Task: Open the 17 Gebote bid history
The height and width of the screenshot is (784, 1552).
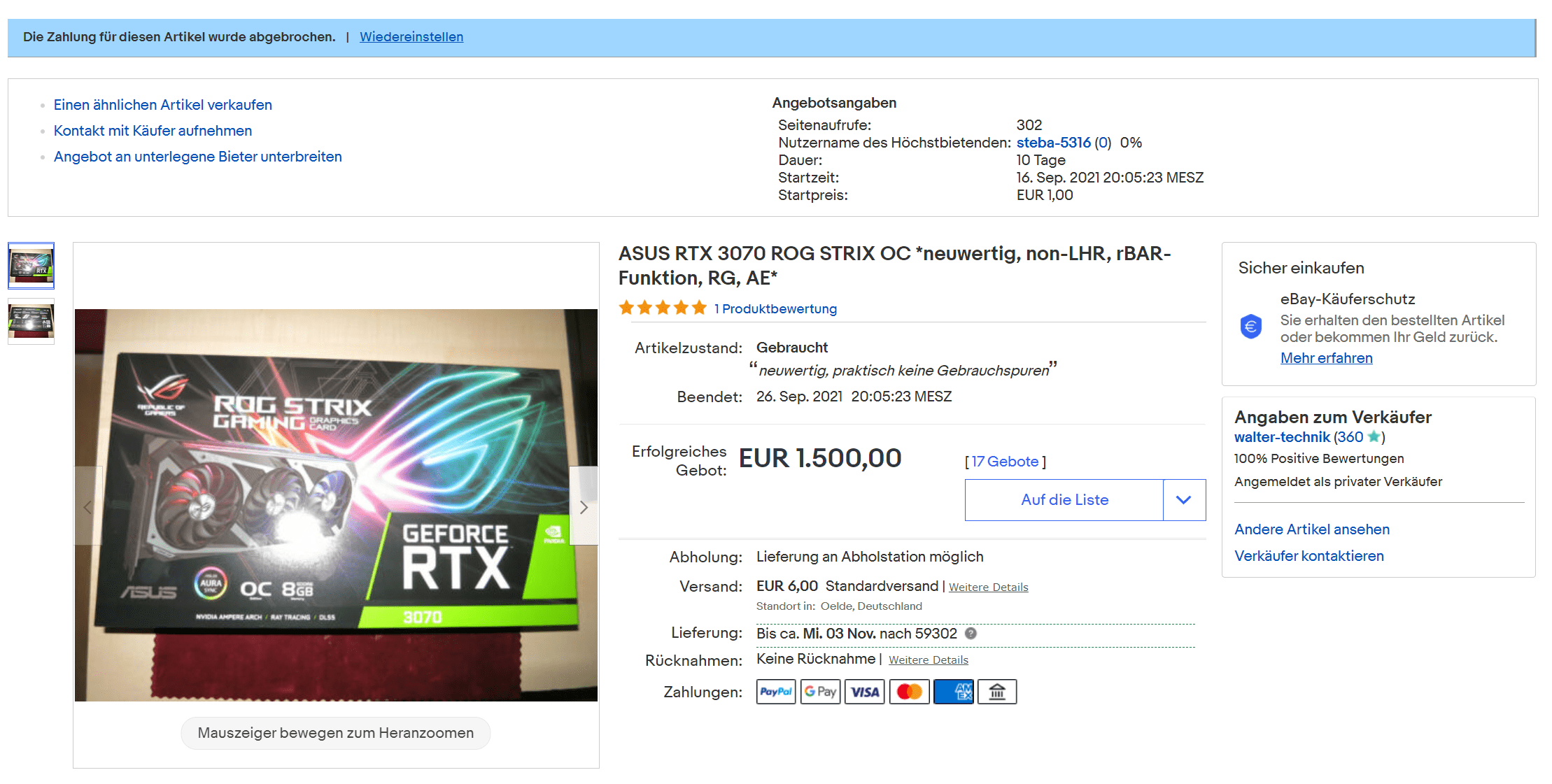Action: (x=1005, y=462)
